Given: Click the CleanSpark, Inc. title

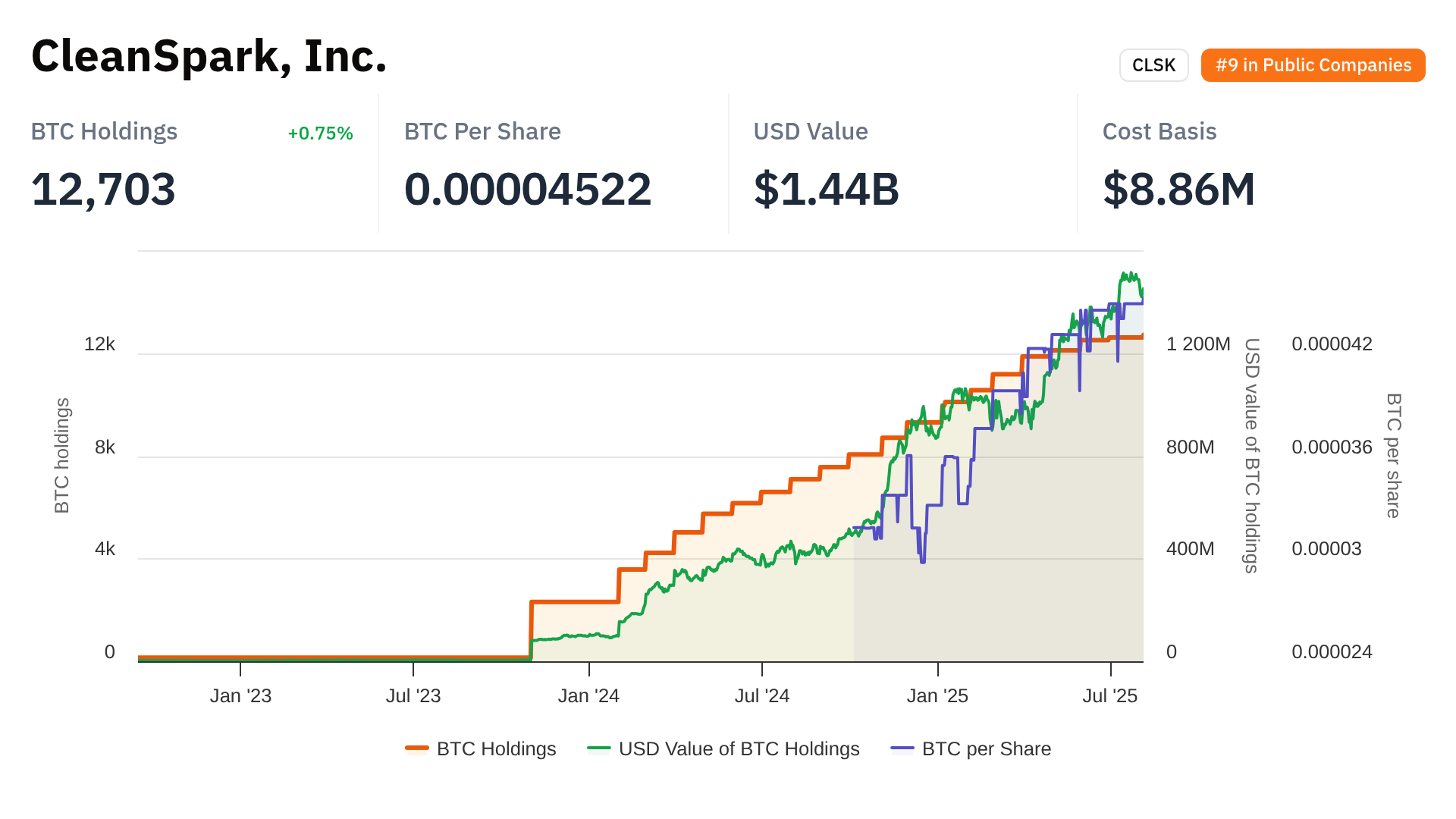Looking at the screenshot, I should point(209,56).
